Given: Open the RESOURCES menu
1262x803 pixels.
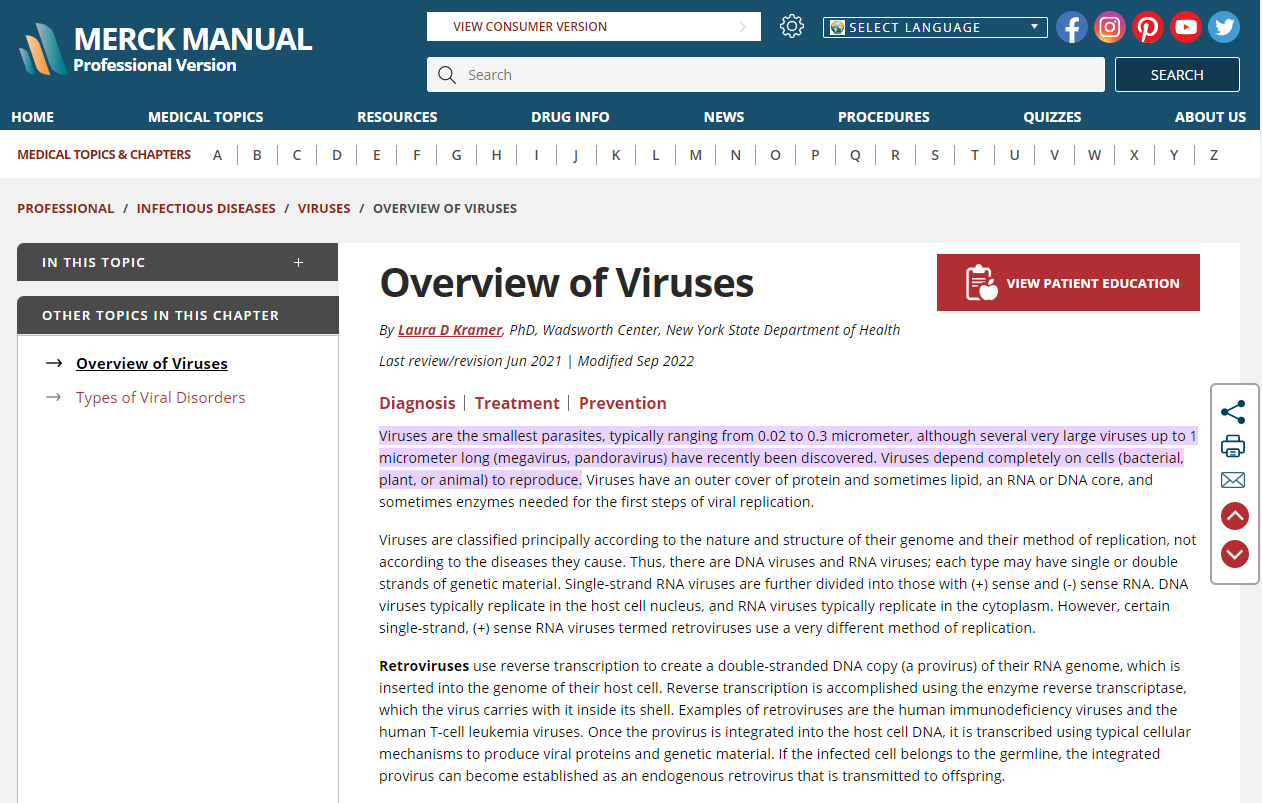Looking at the screenshot, I should [397, 117].
